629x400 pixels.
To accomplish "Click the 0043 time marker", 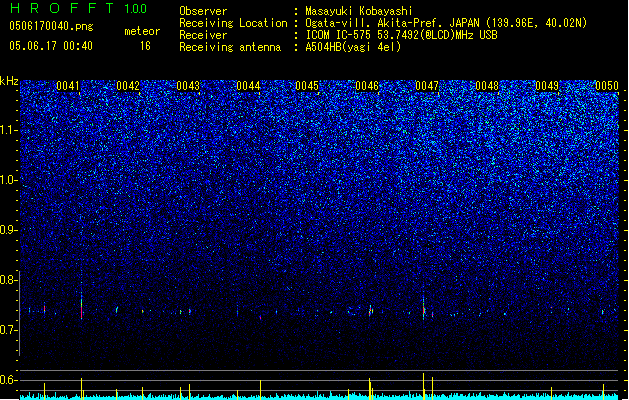I will [x=188, y=86].
